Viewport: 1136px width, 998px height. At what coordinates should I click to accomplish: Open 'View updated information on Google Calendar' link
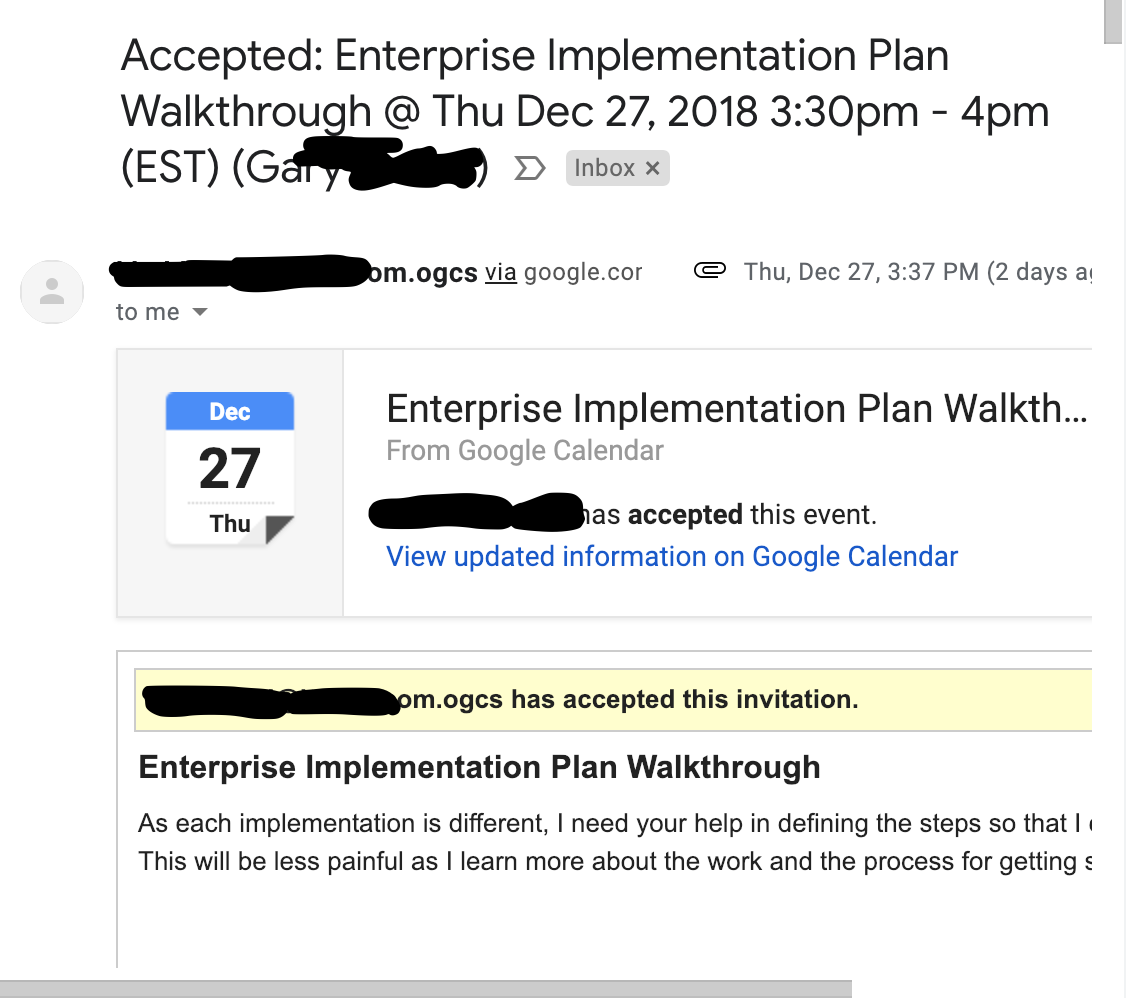(x=672, y=556)
